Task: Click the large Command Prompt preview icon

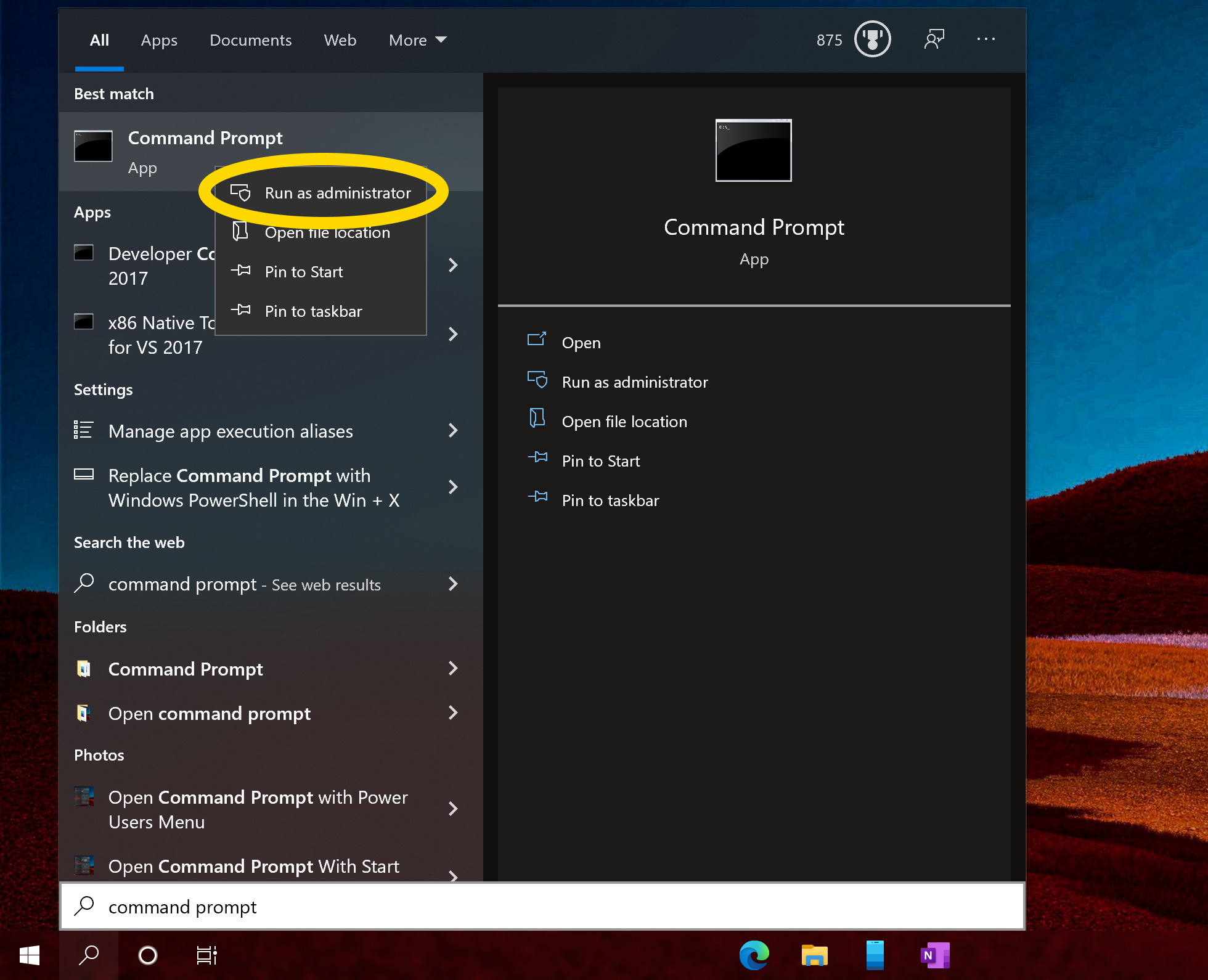Action: click(753, 150)
